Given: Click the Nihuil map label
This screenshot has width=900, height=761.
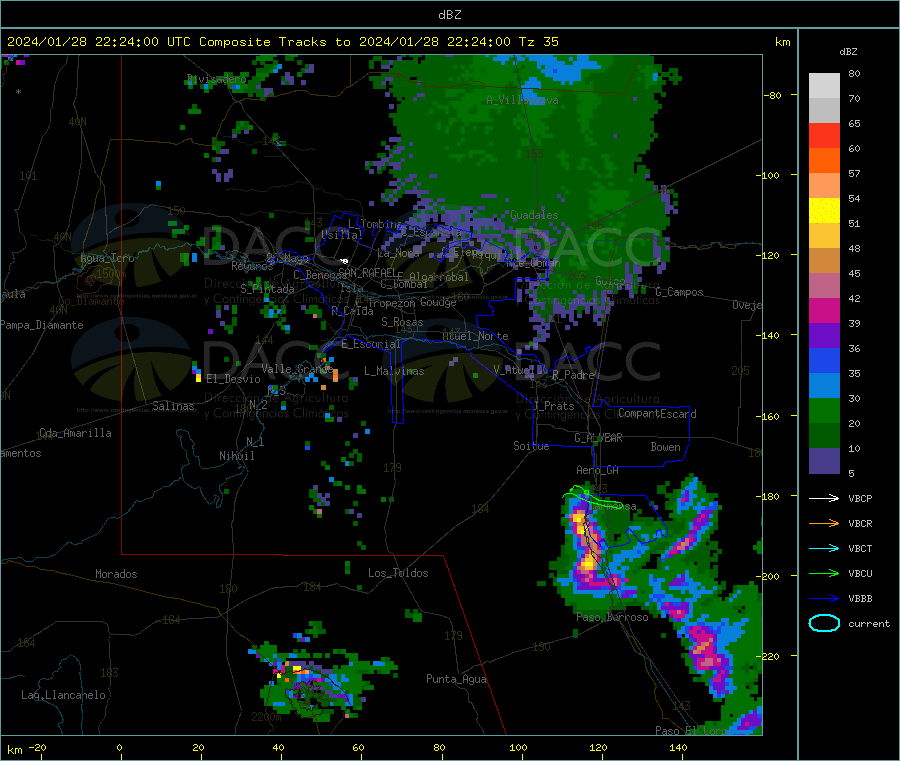Looking at the screenshot, I should pos(236,456).
